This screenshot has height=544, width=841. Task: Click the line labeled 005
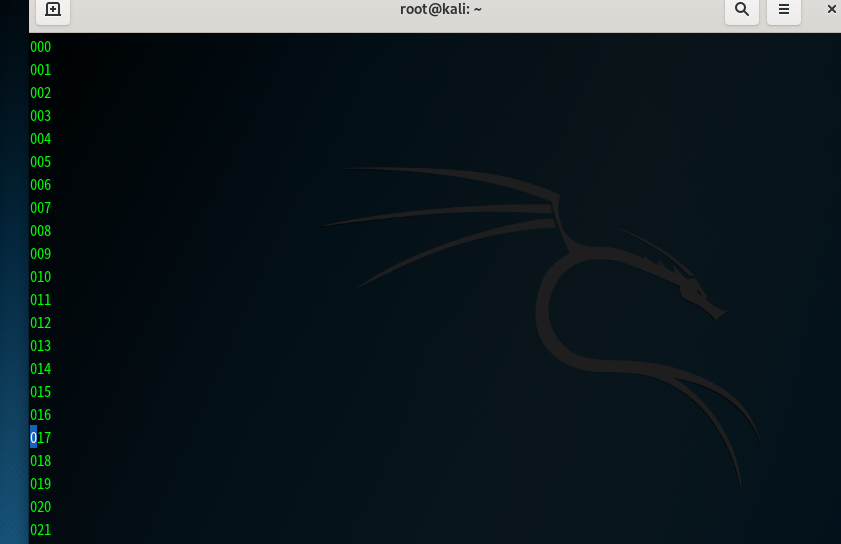[x=41, y=162]
